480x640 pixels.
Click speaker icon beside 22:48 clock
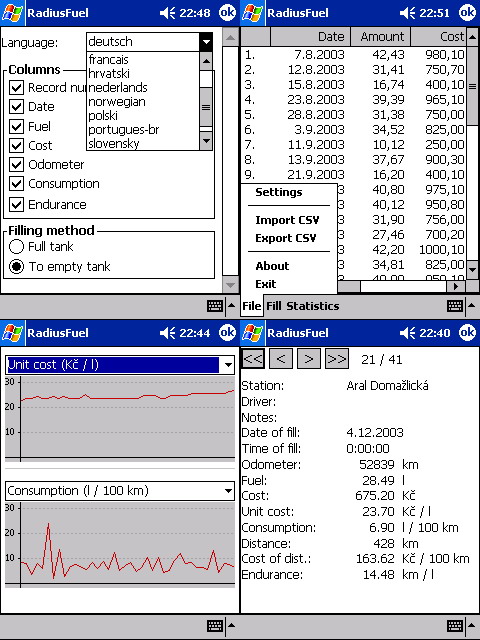tap(168, 13)
